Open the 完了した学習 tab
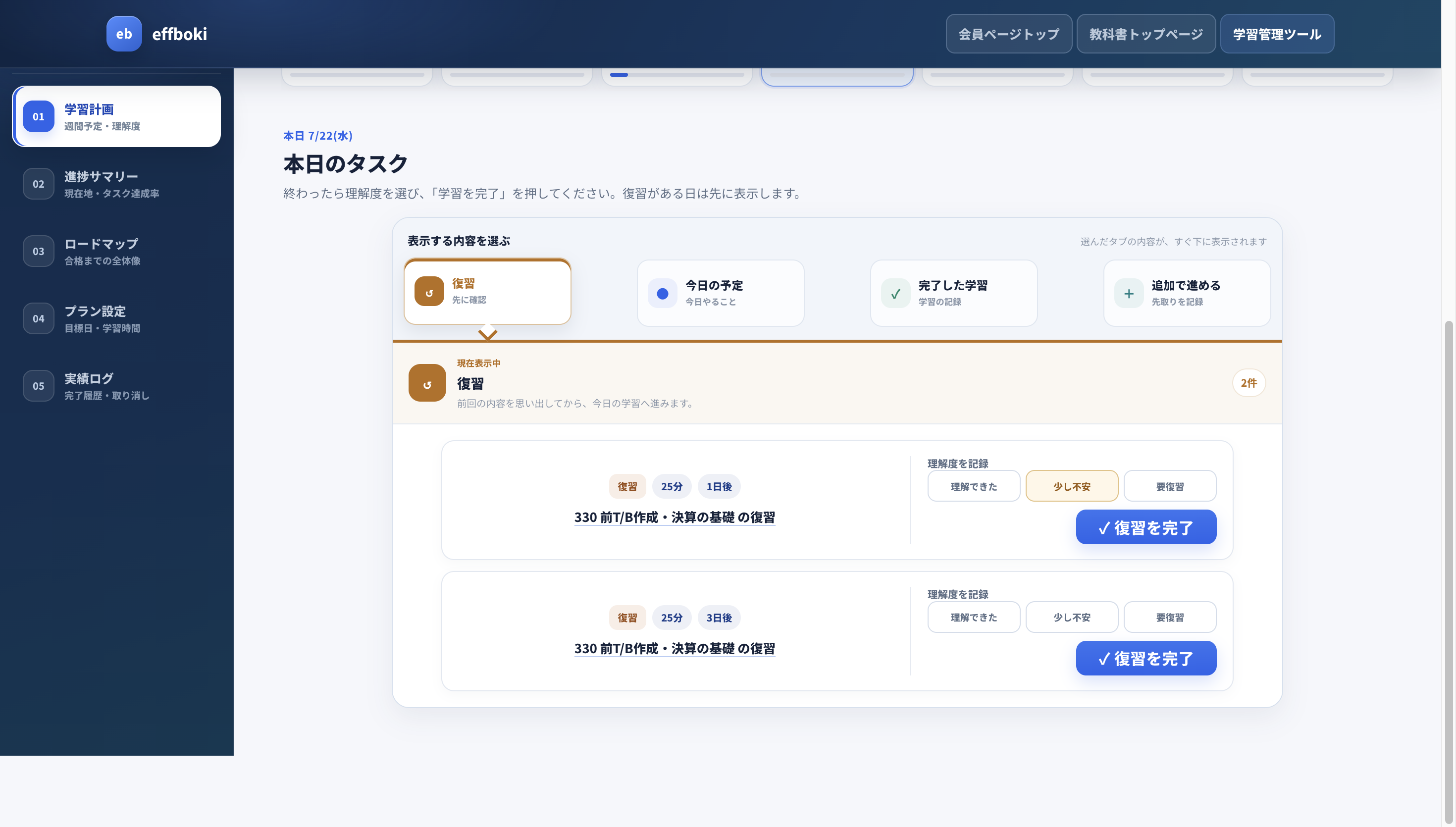Screen dimensions: 1456x827 click(954, 294)
